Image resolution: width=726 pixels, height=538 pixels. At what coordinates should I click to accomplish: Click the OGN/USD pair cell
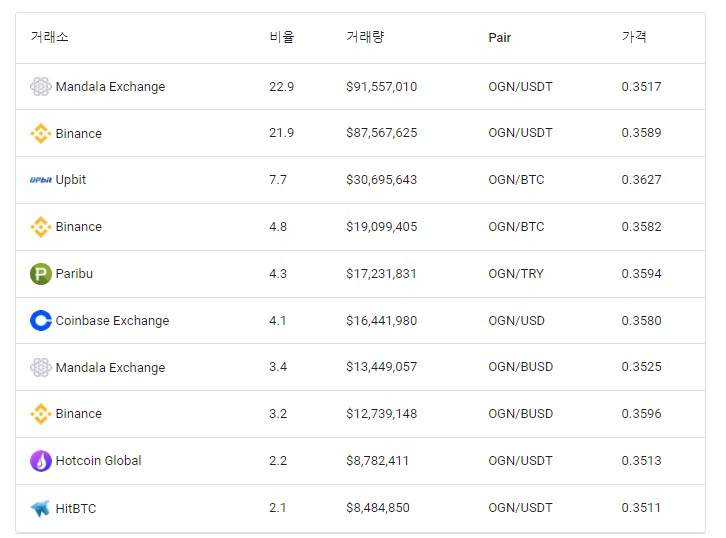(516, 320)
